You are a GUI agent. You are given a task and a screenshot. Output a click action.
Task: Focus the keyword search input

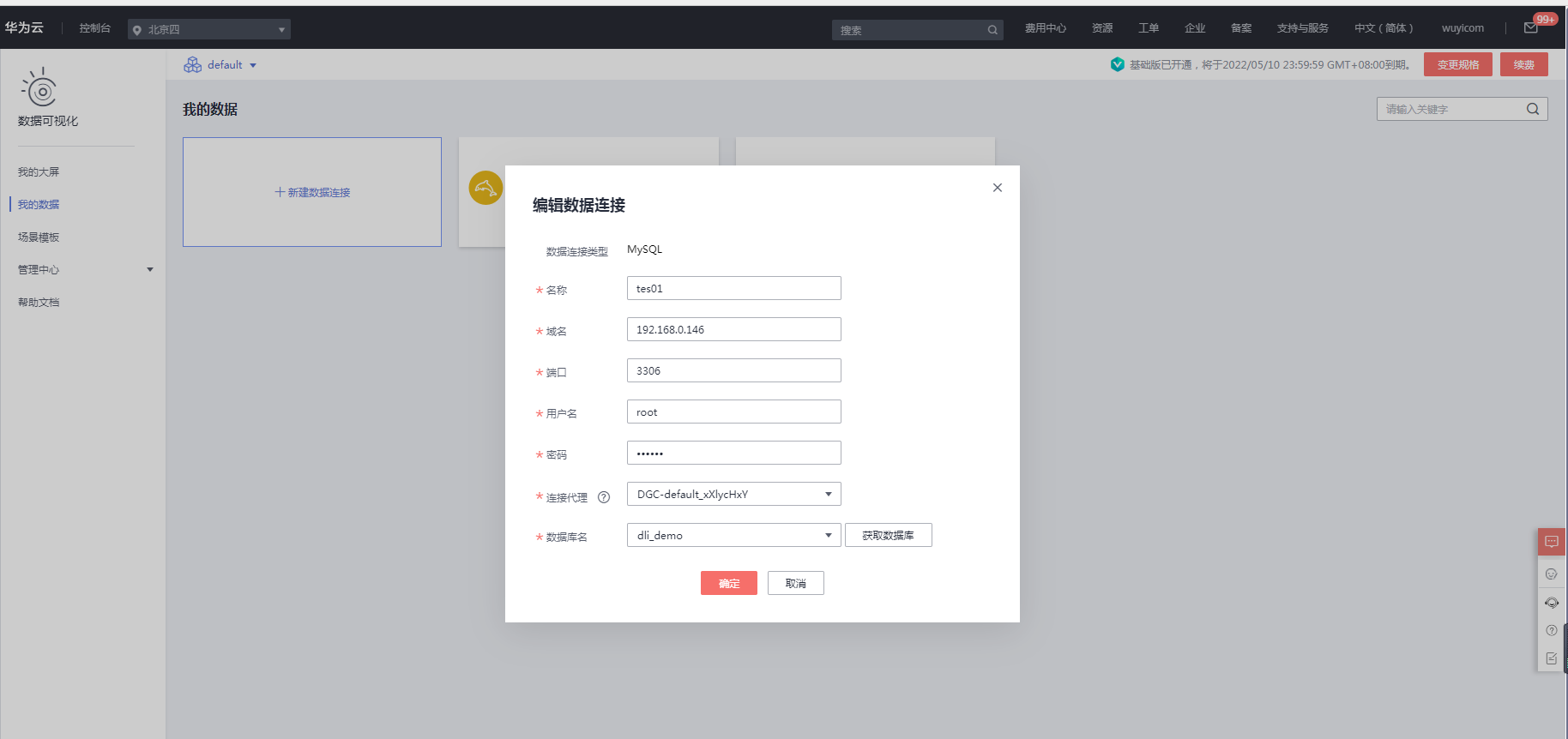click(x=1462, y=109)
